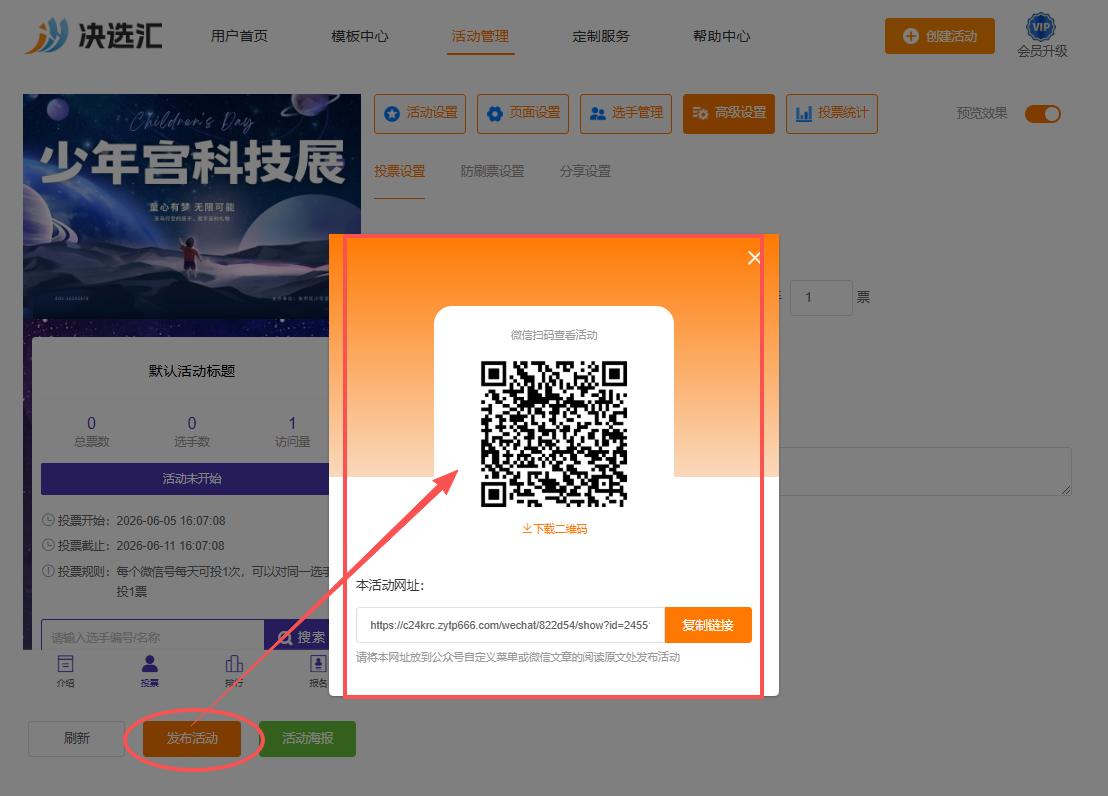Click the 创建活动 button
This screenshot has width=1108, height=796.
coord(940,36)
